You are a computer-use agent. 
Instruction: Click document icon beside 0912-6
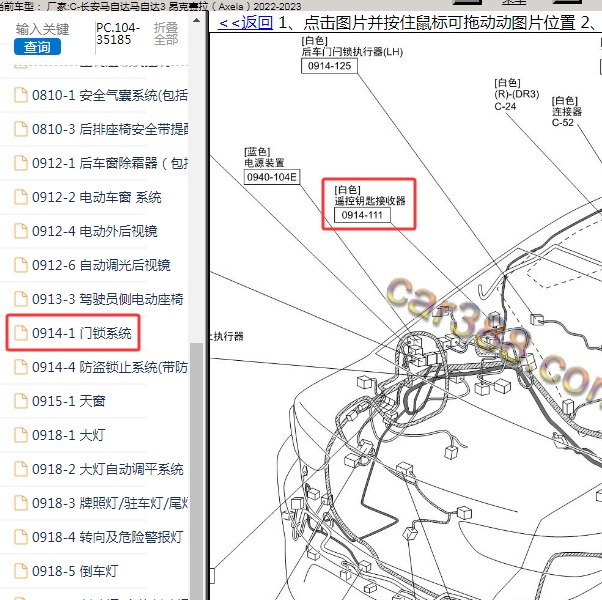[21, 265]
